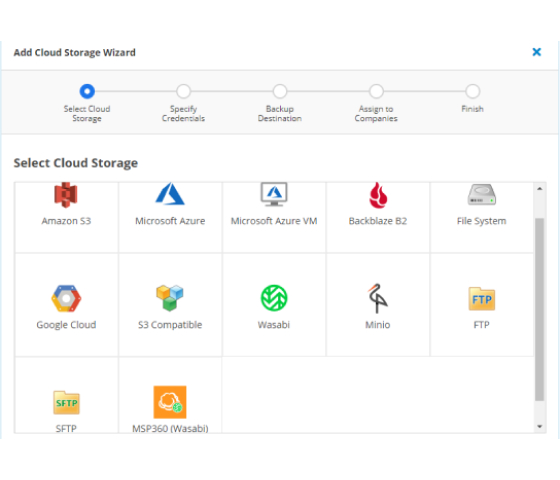Viewport: 560px width, 480px height.
Task: Click the Specify Credentials step label
Action: pyautogui.click(x=183, y=114)
